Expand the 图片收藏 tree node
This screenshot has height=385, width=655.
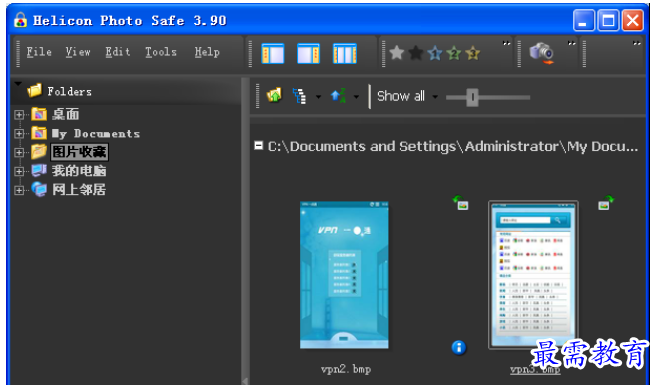19,152
